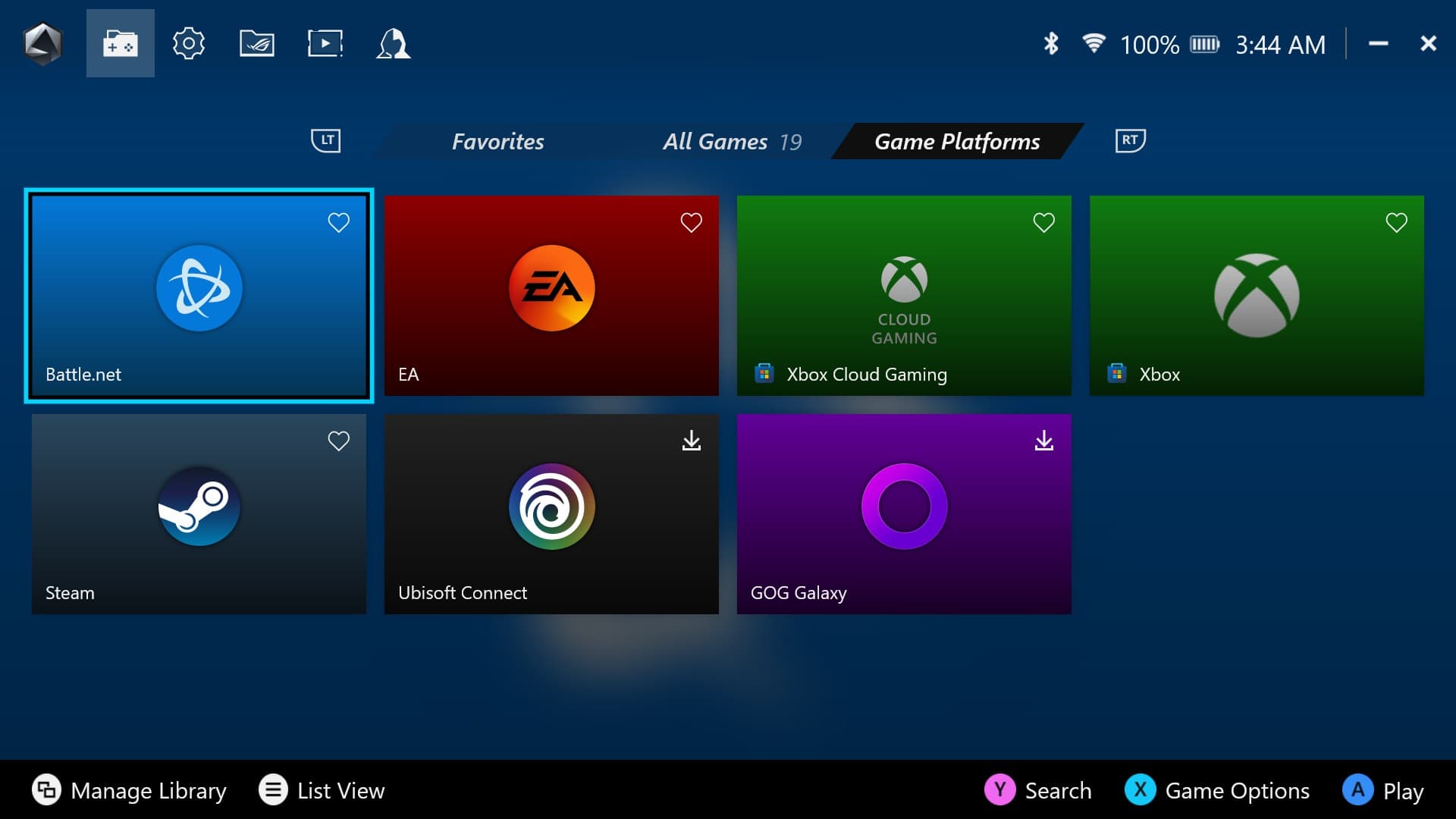Click the Bluetooth status icon
This screenshot has width=1456, height=819.
[1051, 44]
